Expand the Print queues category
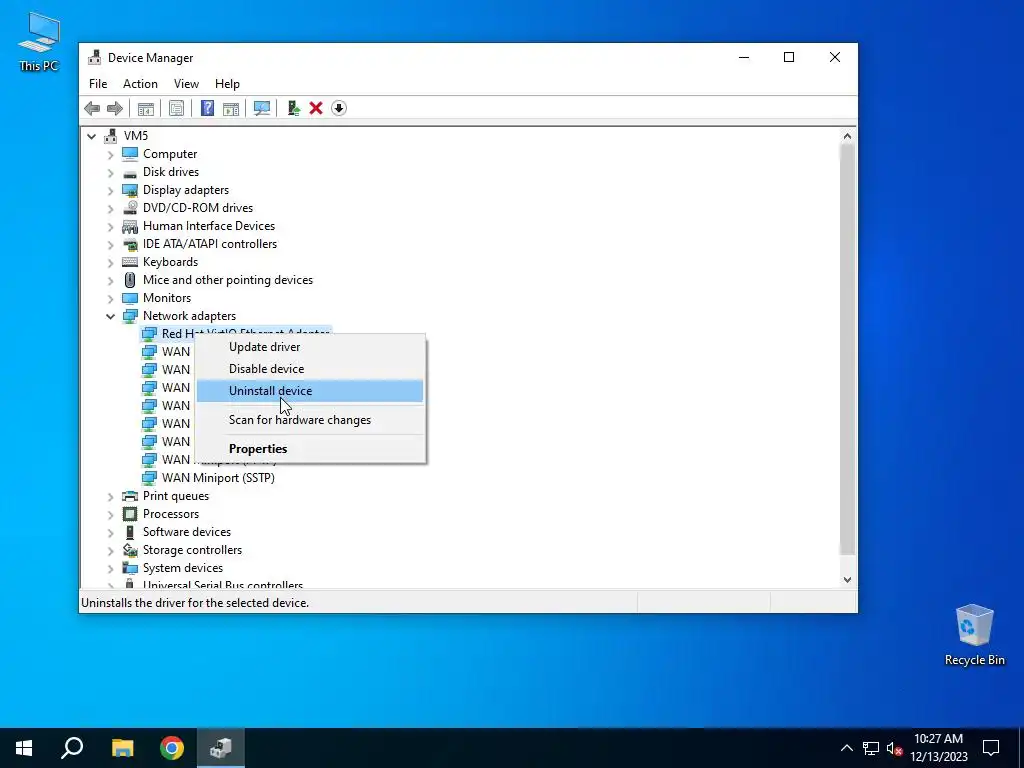This screenshot has height=768, width=1024. click(x=110, y=496)
